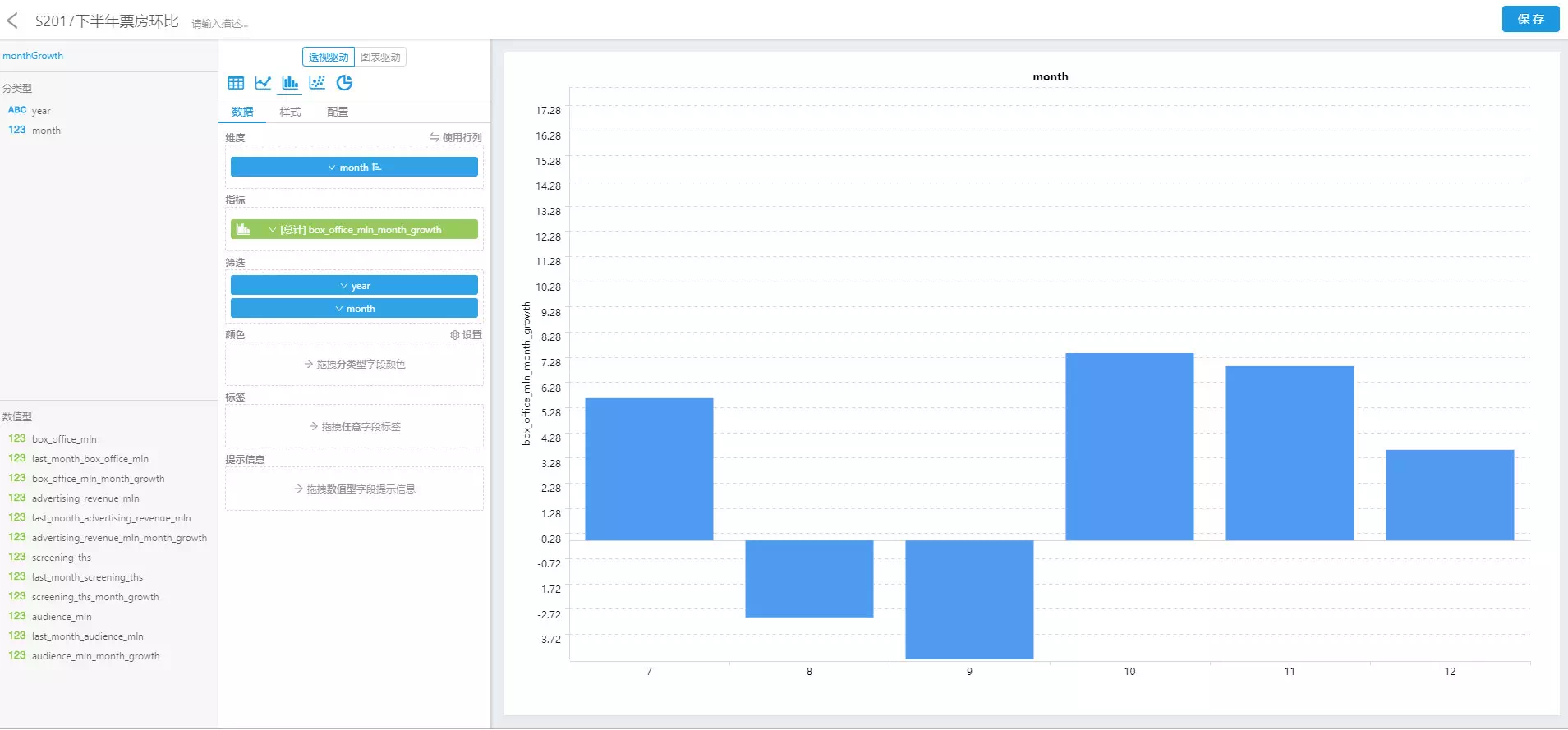
Task: Click the back arrow beside the title
Action: point(12,21)
